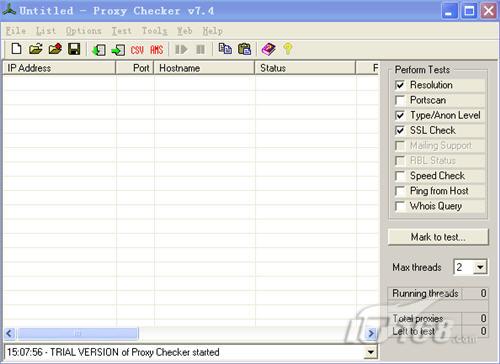Image resolution: width=500 pixels, height=364 pixels.
Task: Open the File menu
Action: (x=16, y=31)
